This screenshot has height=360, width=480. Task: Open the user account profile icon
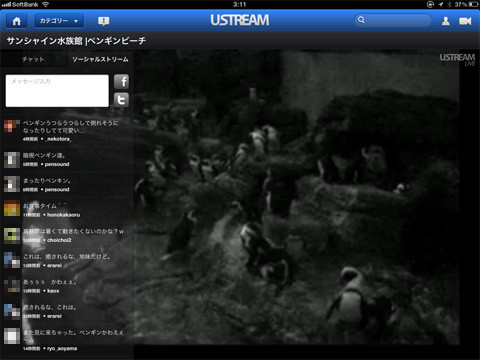pos(446,21)
